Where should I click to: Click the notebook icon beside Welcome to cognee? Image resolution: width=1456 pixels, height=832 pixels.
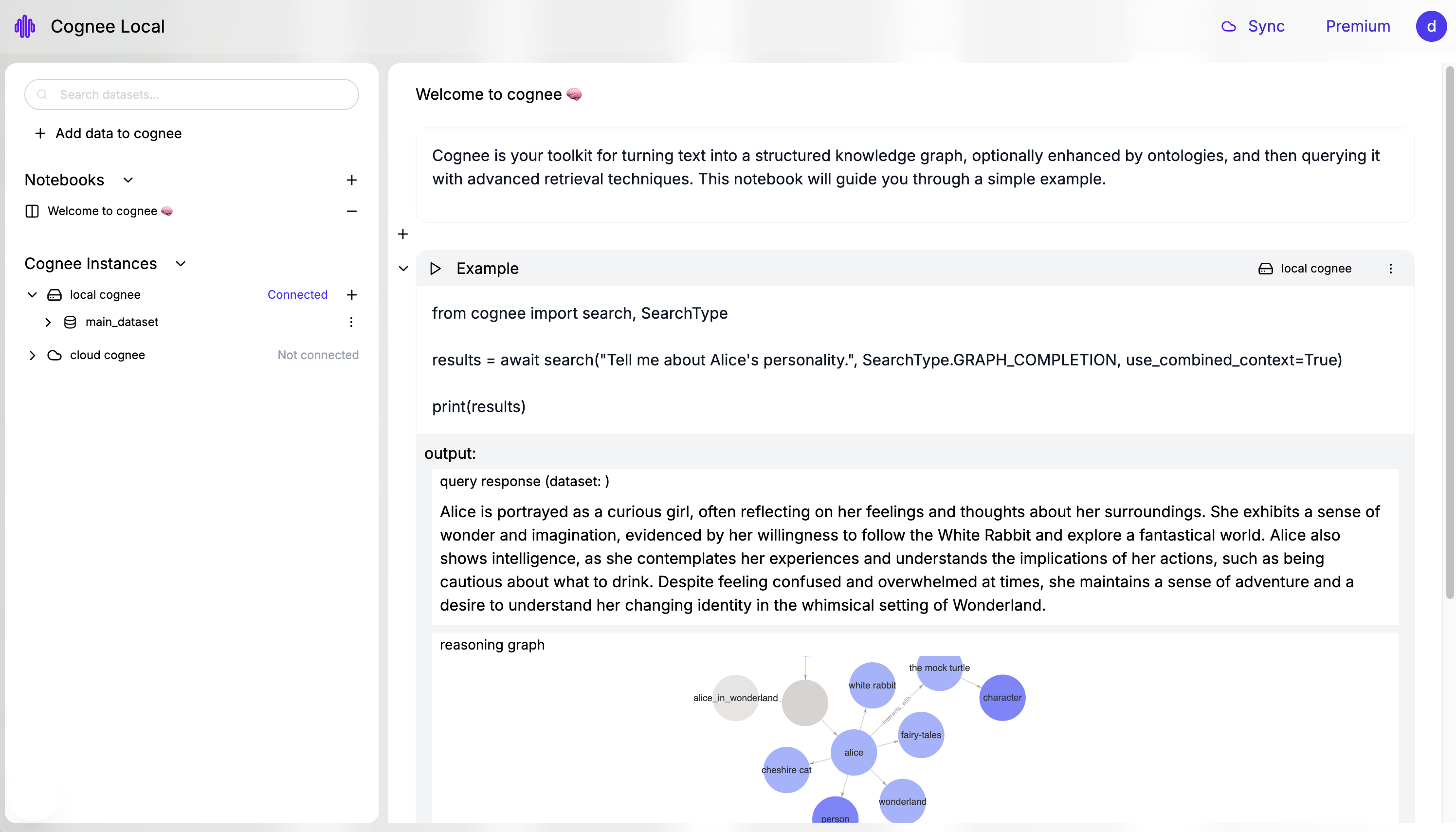32,211
